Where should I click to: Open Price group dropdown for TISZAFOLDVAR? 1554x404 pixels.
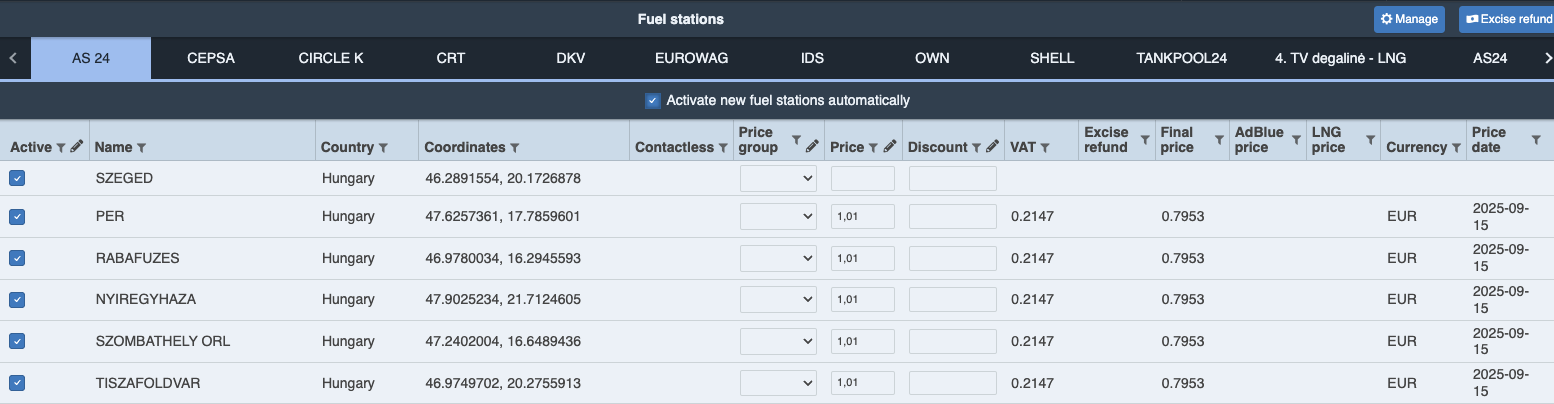tap(778, 383)
